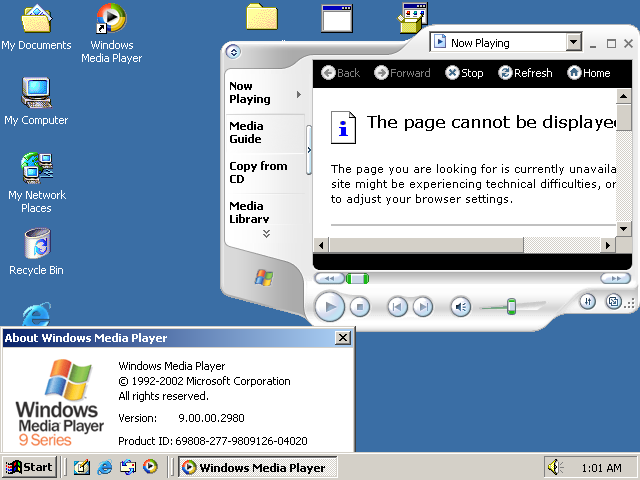Open My Network Places icon

point(37,183)
